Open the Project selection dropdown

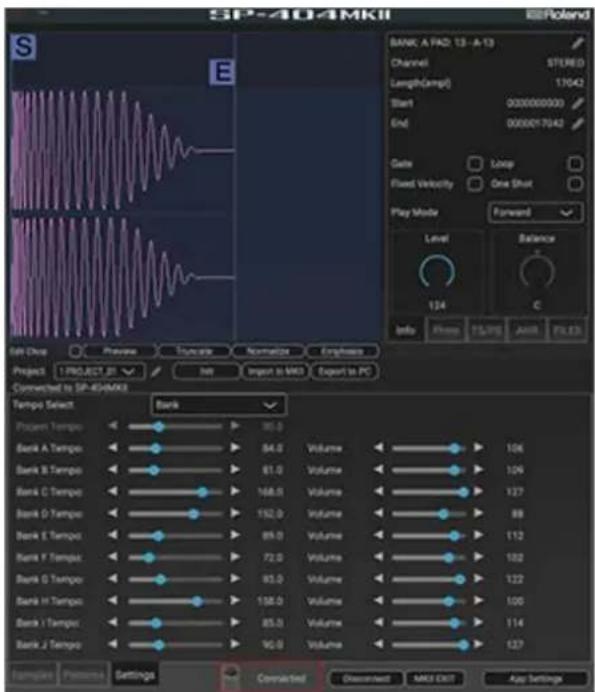click(x=99, y=372)
